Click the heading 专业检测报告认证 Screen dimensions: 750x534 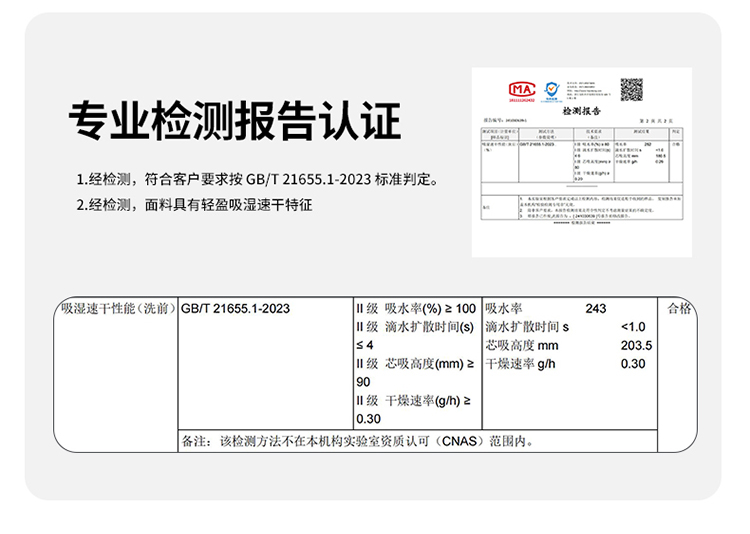(x=234, y=120)
